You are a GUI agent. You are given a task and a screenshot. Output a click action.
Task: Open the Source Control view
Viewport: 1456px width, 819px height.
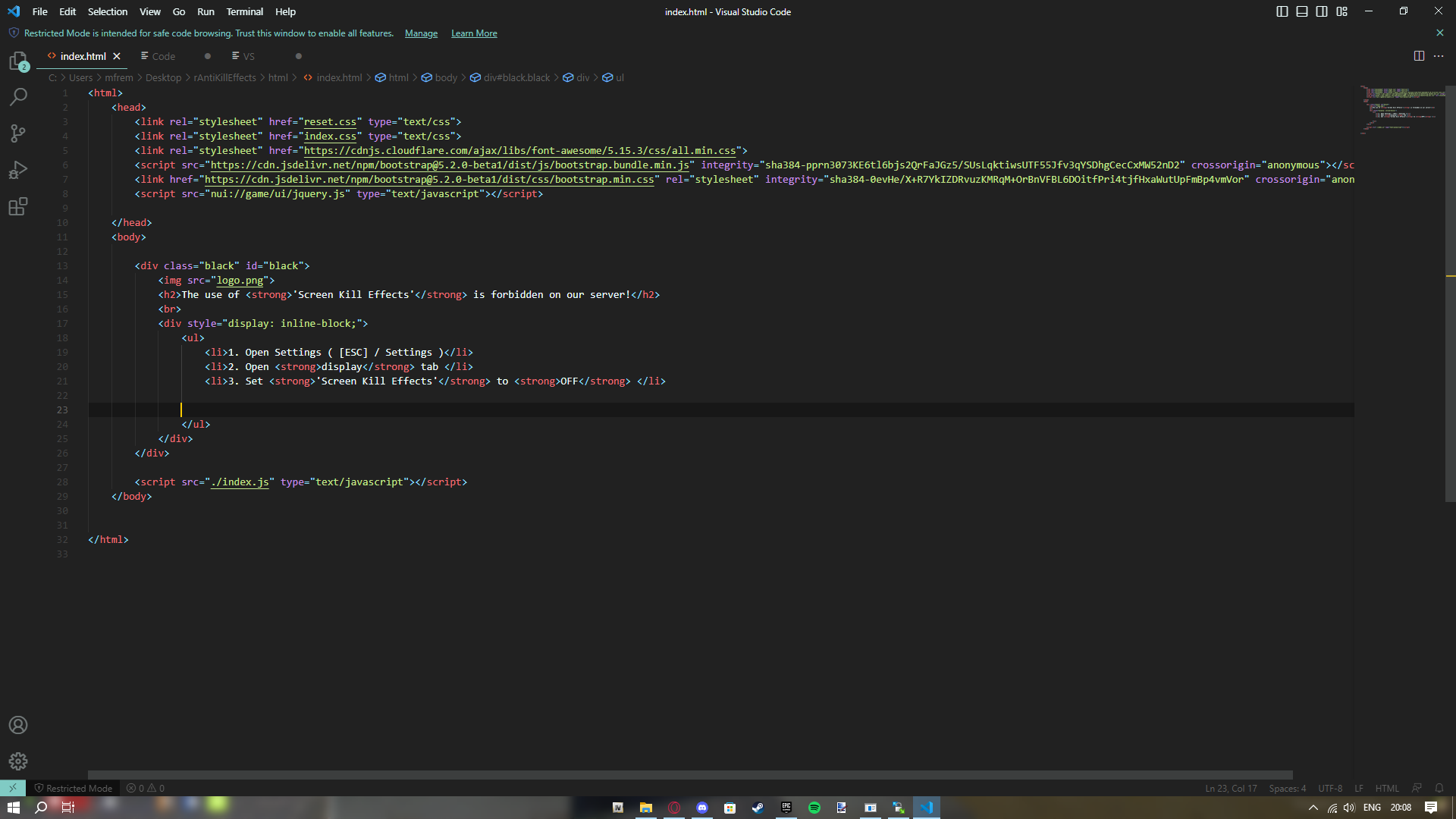[18, 133]
